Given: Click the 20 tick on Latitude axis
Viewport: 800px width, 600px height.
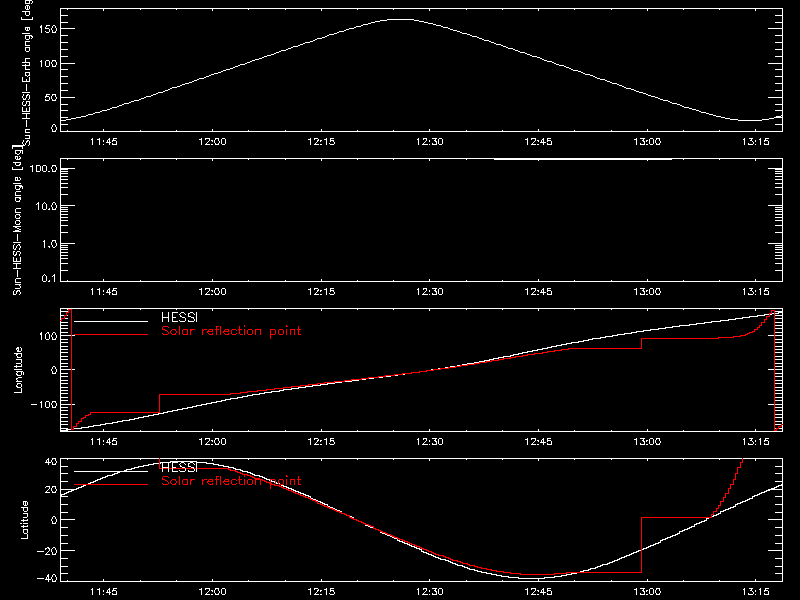Looking at the screenshot, I should 52,490.
